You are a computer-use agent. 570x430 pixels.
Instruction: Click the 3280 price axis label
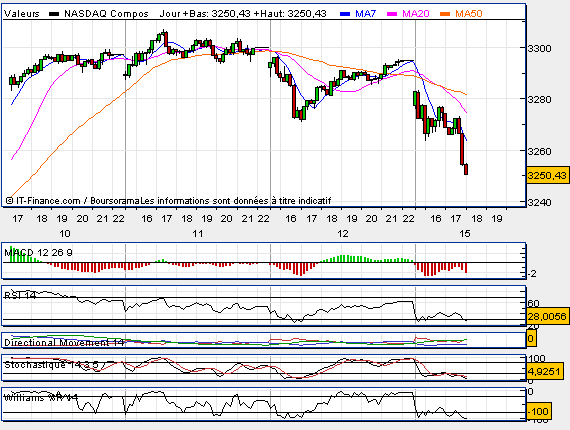point(539,99)
